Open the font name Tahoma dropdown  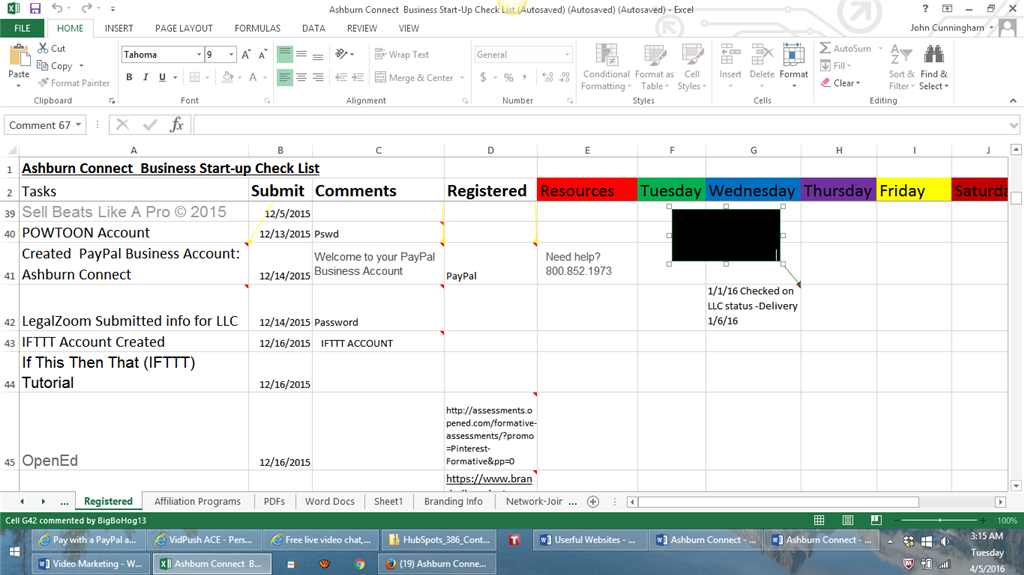pyautogui.click(x=199, y=55)
